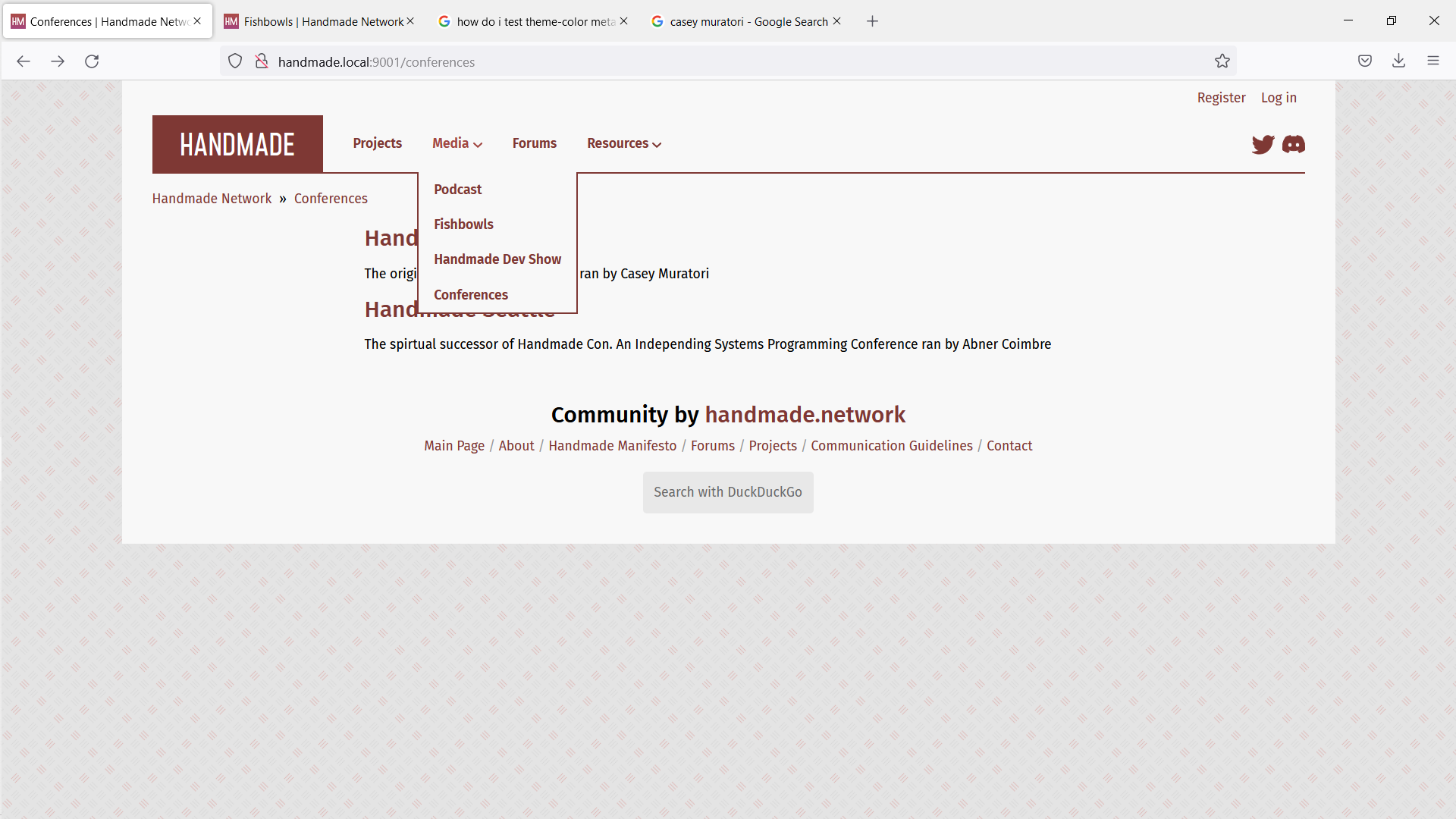
Task: Restore down the browser window
Action: click(1391, 20)
